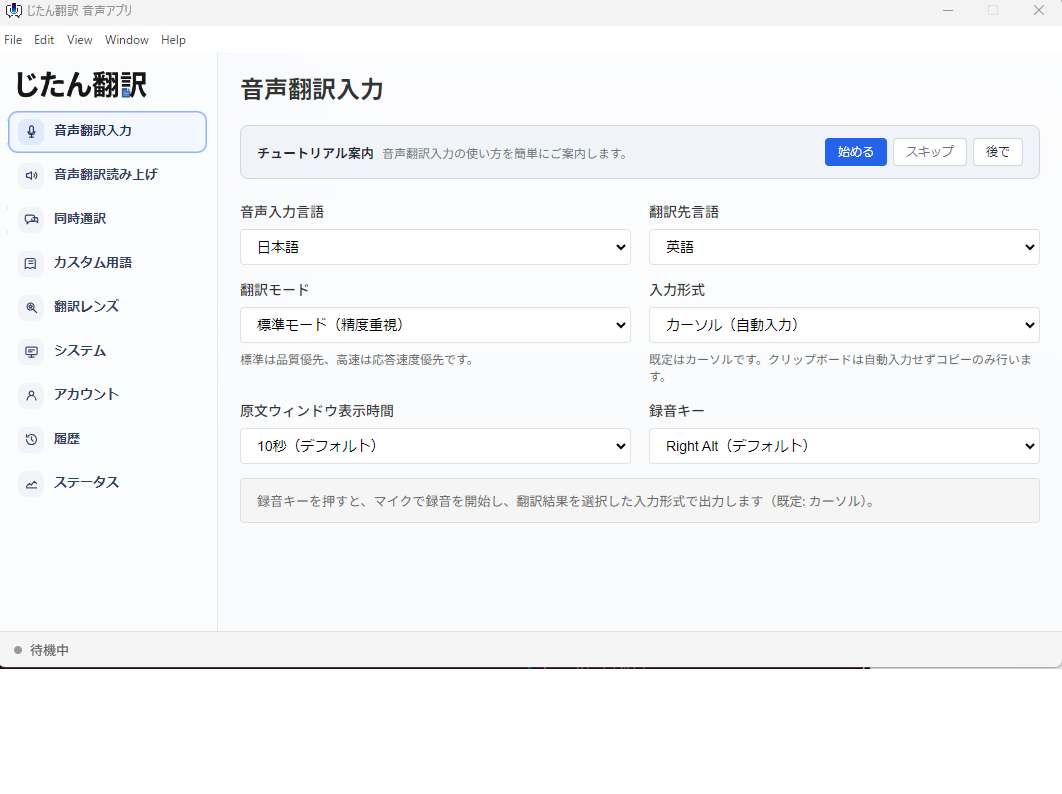
Task: Switch to 音声翻訳読み上げ page
Action: pyautogui.click(x=107, y=175)
